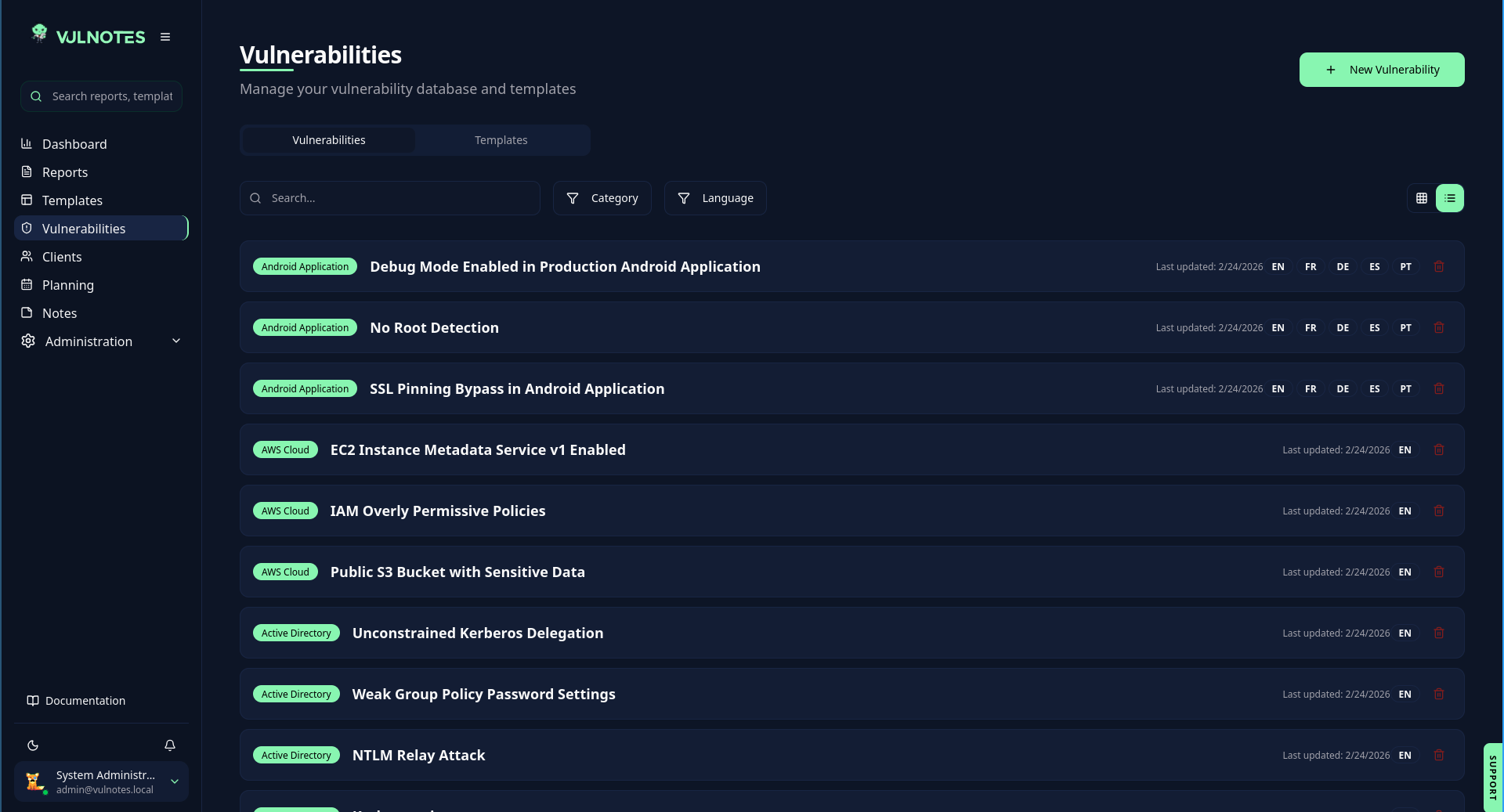1504x812 pixels.
Task: Switch to list view
Action: coord(1450,198)
